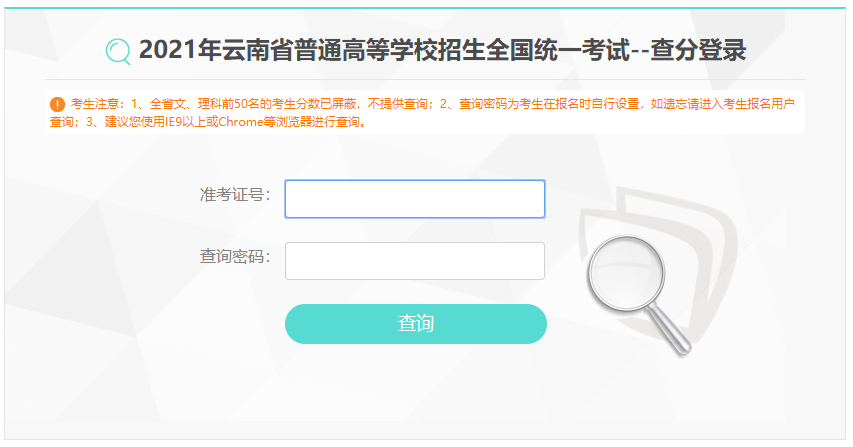Select the 查分登录 text in the heading

[698, 50]
